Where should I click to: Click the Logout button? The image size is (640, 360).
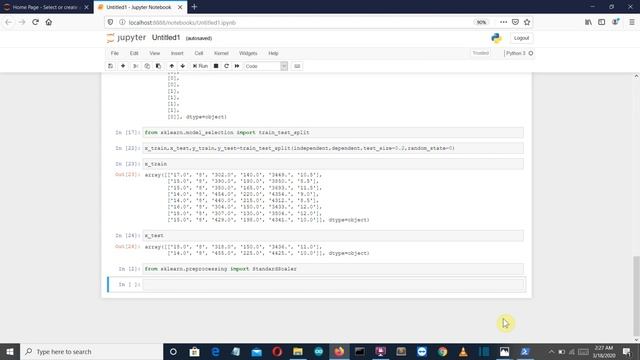pyautogui.click(x=521, y=38)
